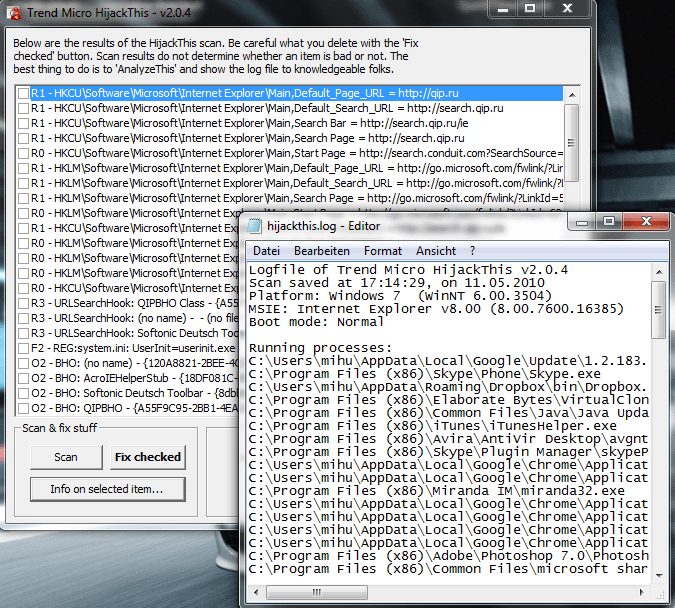Click the 'Logfile of Trend Micro HijackThis' line

coord(408,270)
